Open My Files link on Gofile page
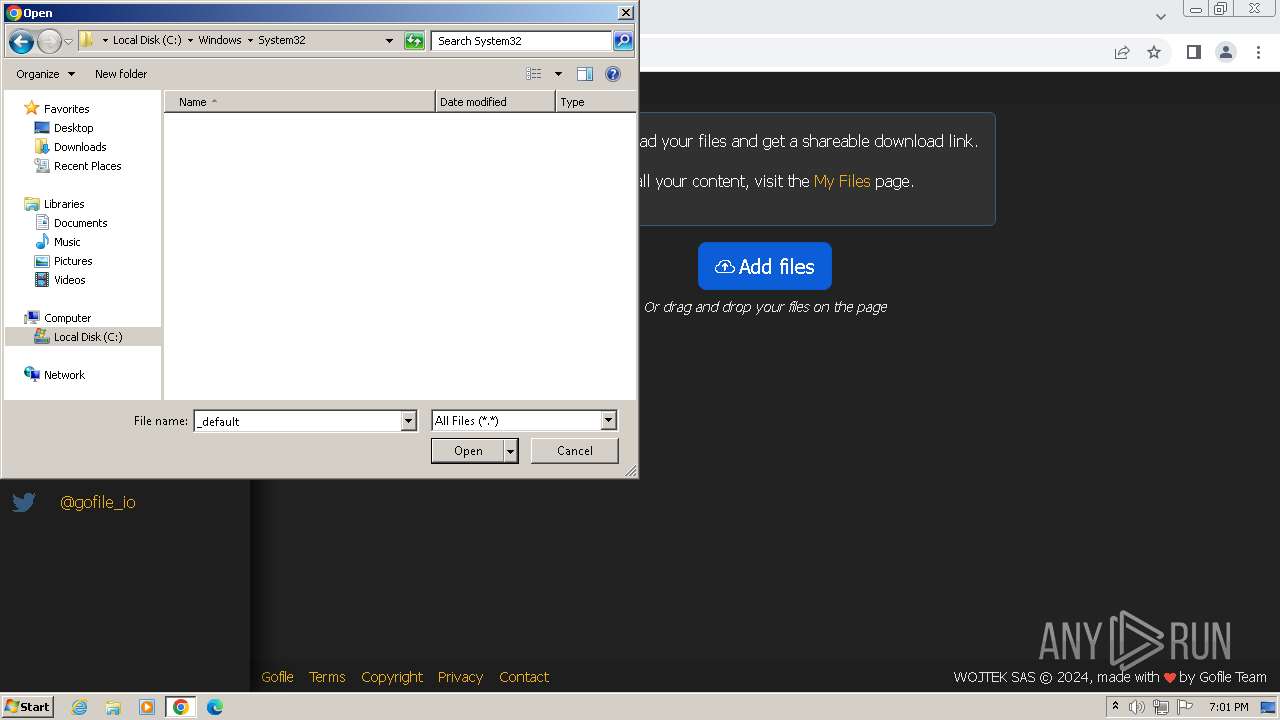The height and width of the screenshot is (720, 1280). 842,181
